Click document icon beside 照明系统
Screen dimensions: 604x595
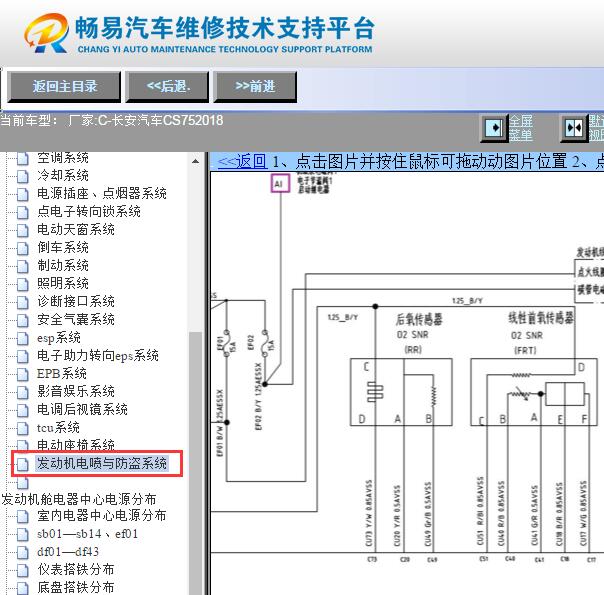[x=23, y=284]
